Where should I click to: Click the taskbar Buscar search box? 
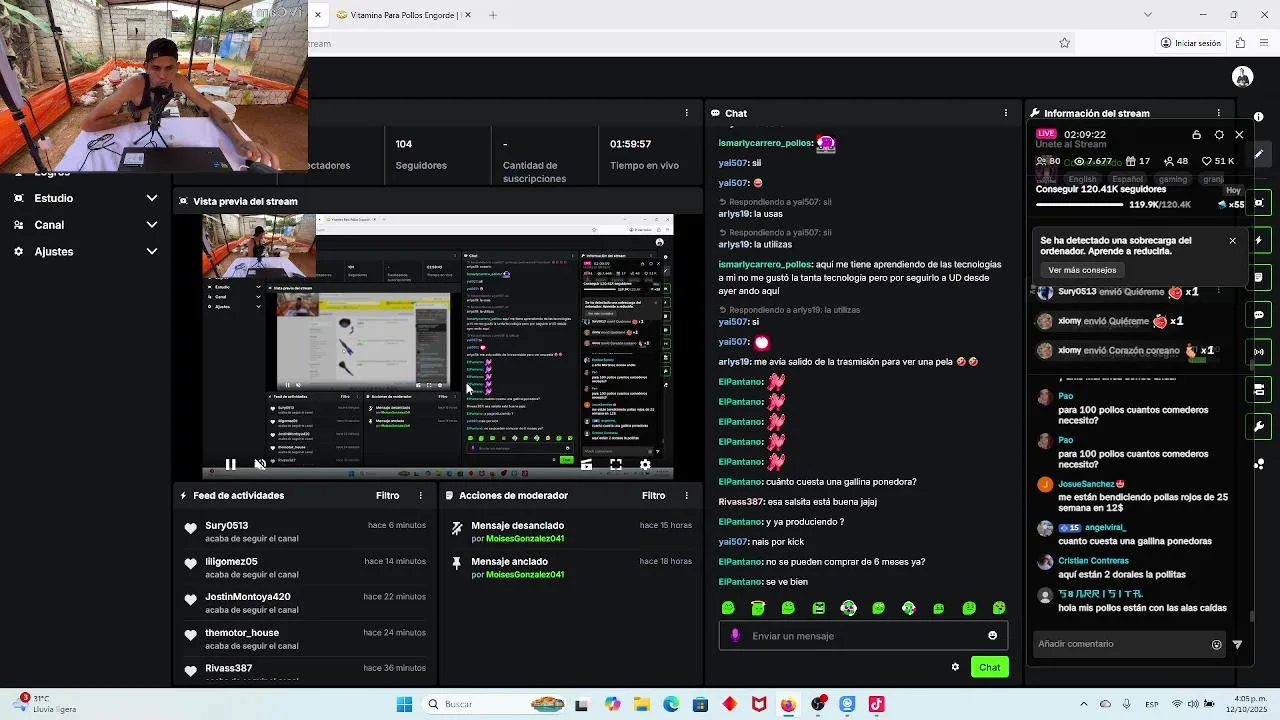click(492, 704)
